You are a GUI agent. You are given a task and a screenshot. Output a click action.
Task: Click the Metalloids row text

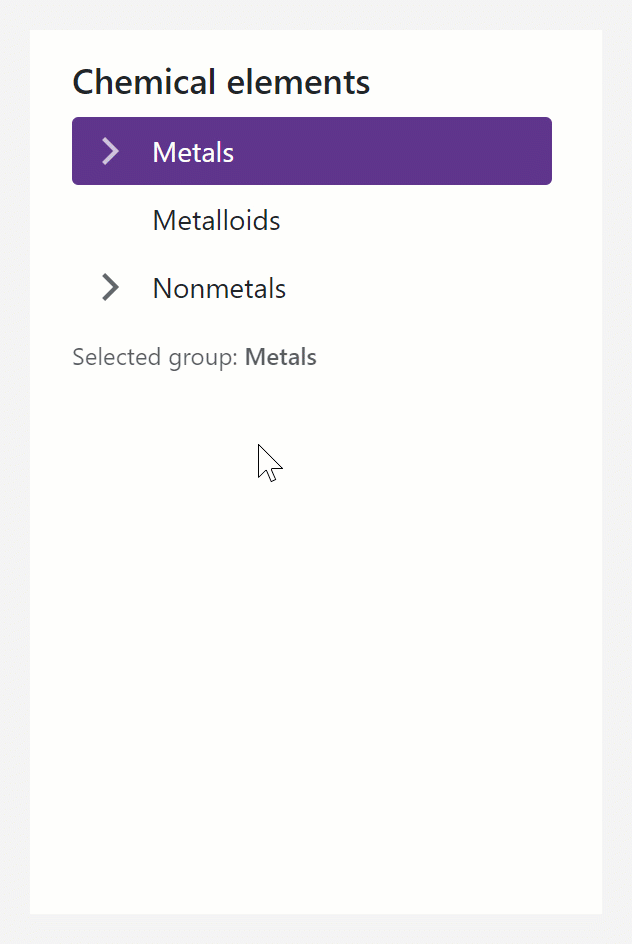click(216, 220)
